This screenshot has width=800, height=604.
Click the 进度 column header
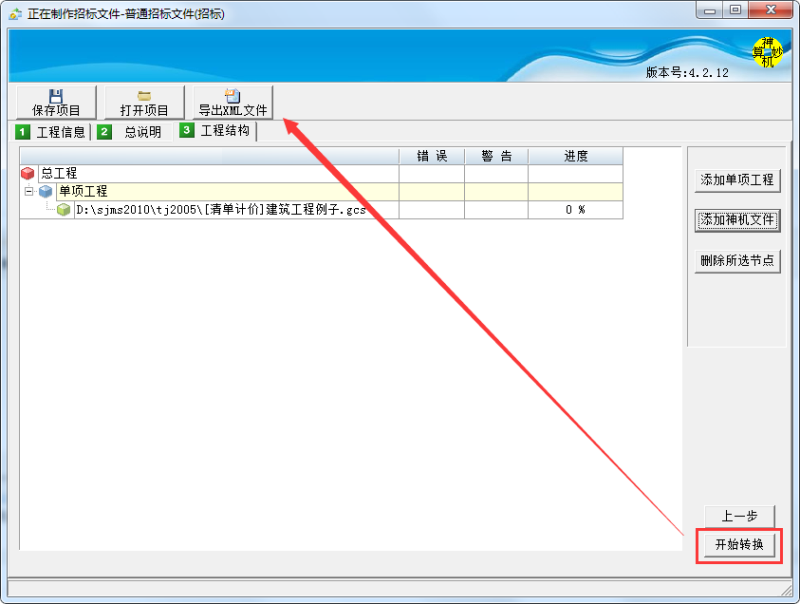[x=575, y=156]
